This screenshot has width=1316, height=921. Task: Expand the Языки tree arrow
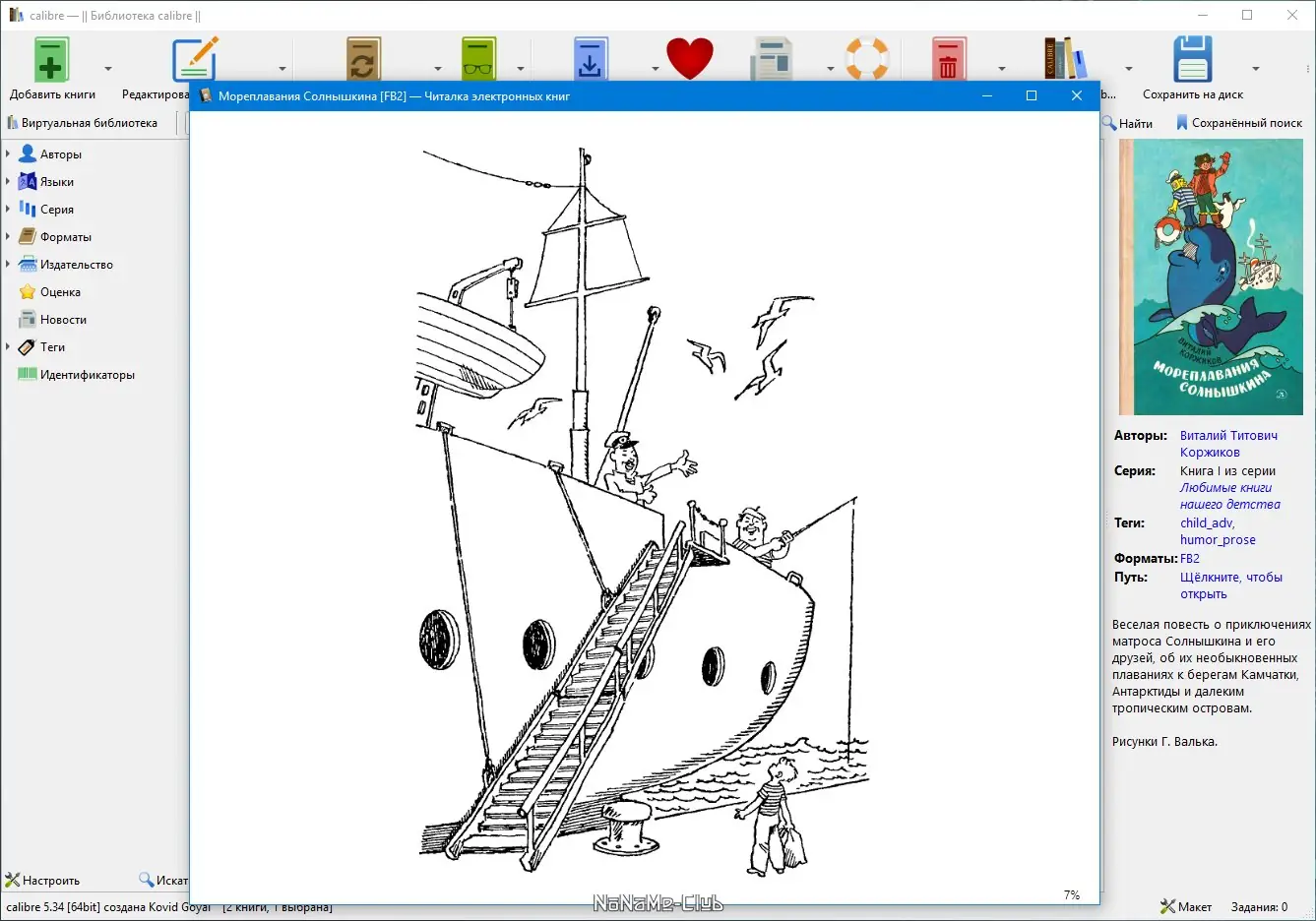8,182
